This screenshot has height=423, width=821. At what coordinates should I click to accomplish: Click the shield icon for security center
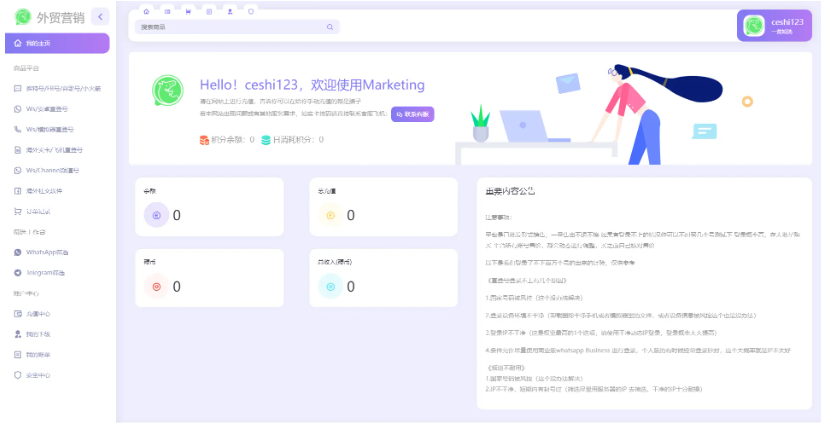pos(17,375)
